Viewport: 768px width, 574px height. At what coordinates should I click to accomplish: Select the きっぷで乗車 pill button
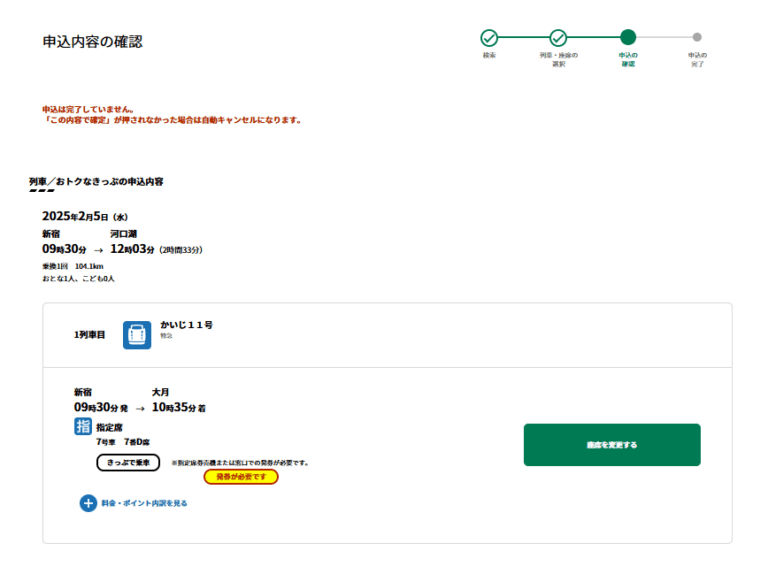tap(128, 462)
